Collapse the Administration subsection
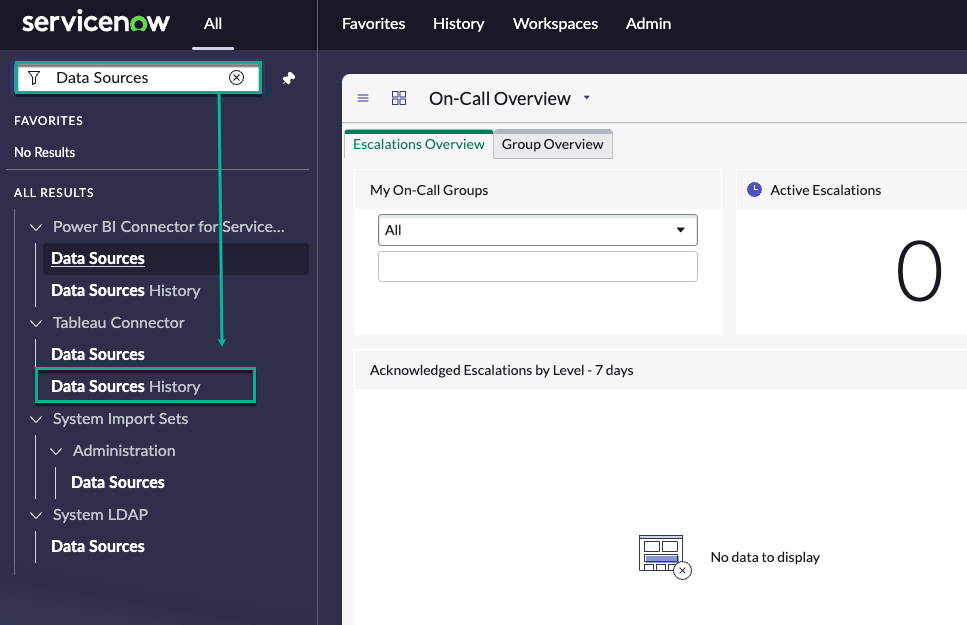 click(57, 451)
